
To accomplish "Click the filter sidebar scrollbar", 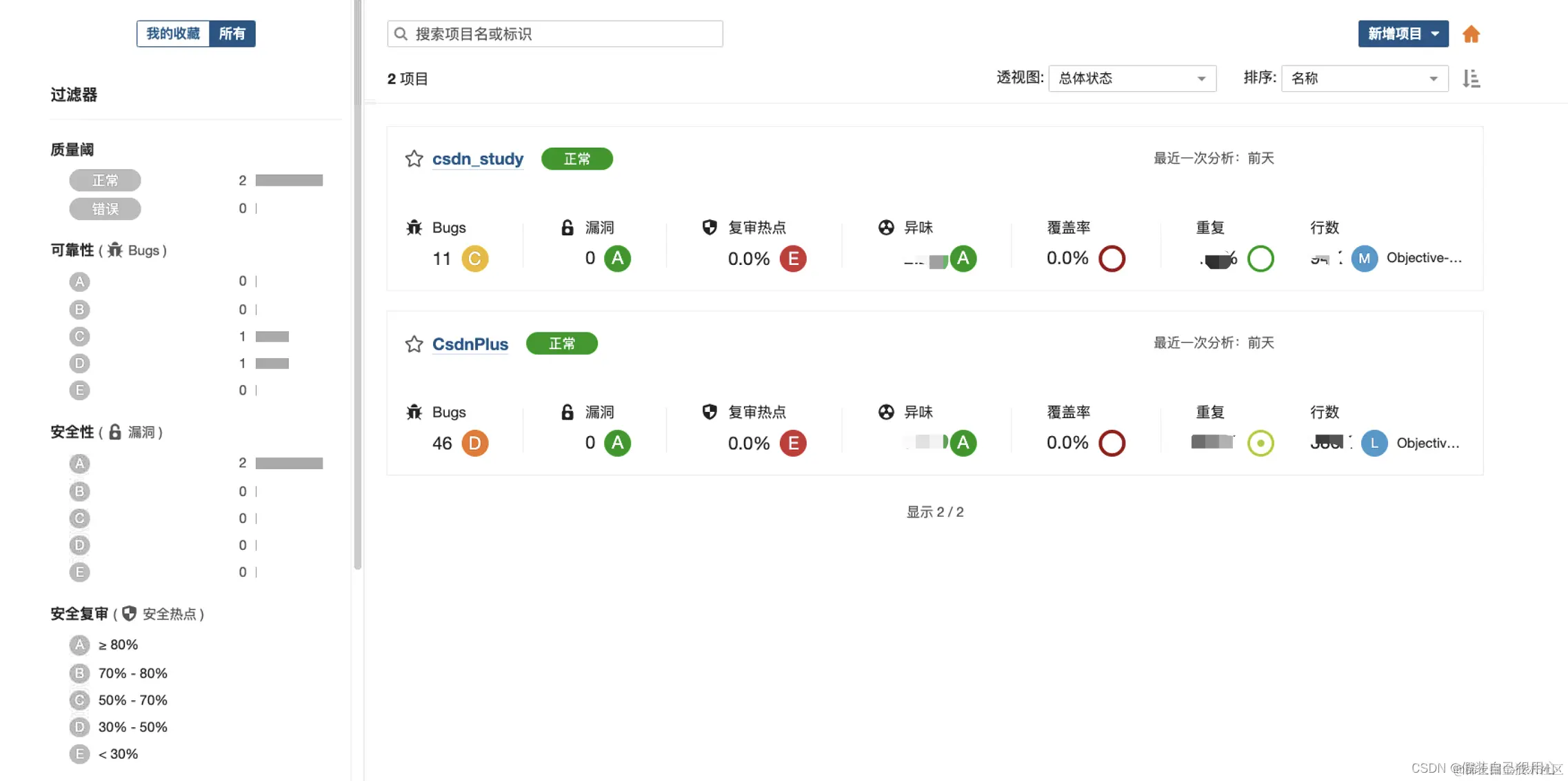I will (357, 284).
